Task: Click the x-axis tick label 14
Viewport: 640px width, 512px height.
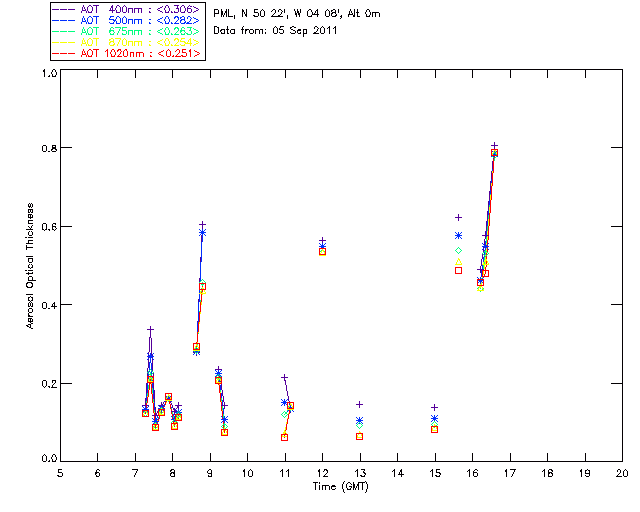Action: tap(398, 473)
